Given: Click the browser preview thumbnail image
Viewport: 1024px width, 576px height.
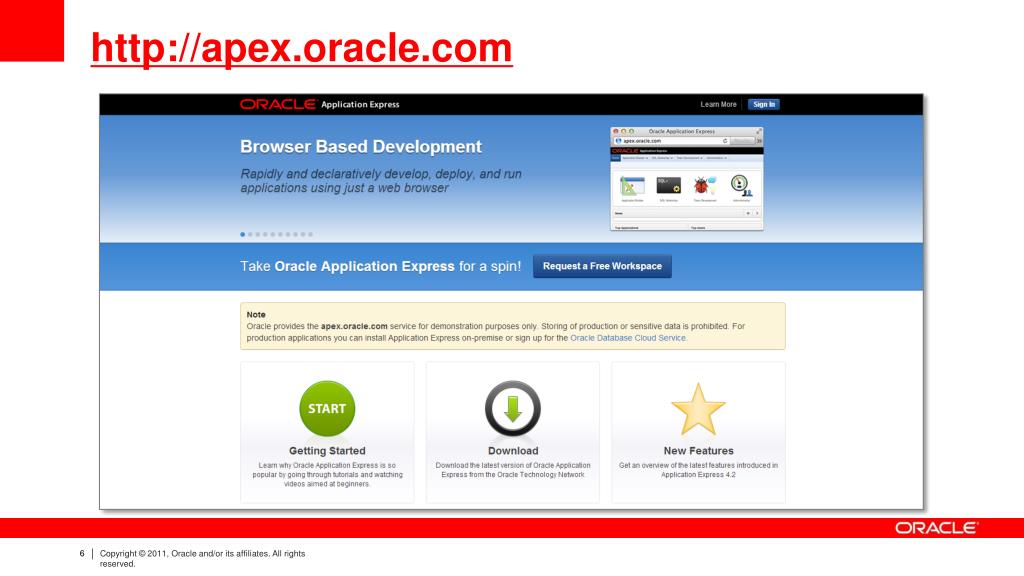Looking at the screenshot, I should pos(686,178).
